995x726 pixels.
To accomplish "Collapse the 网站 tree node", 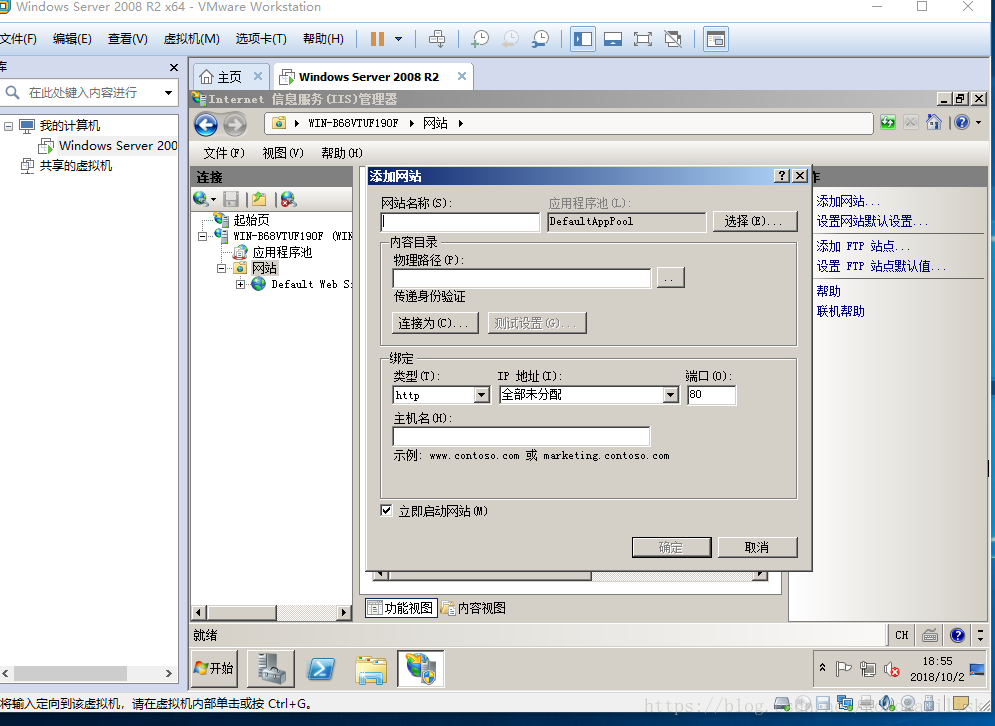I will (221, 268).
